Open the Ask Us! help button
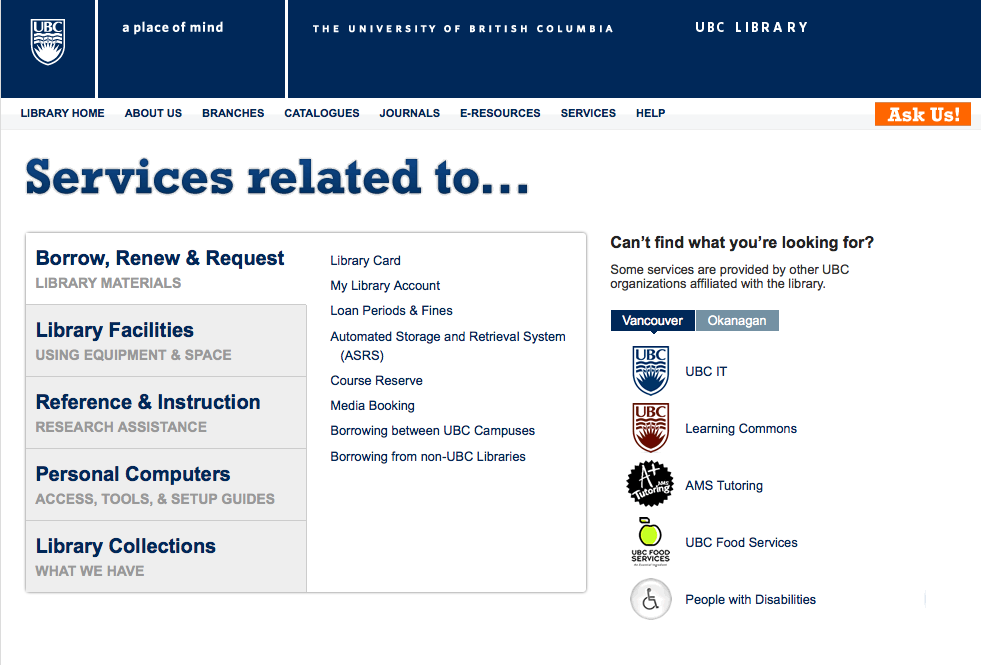This screenshot has height=665, width=981. [923, 114]
